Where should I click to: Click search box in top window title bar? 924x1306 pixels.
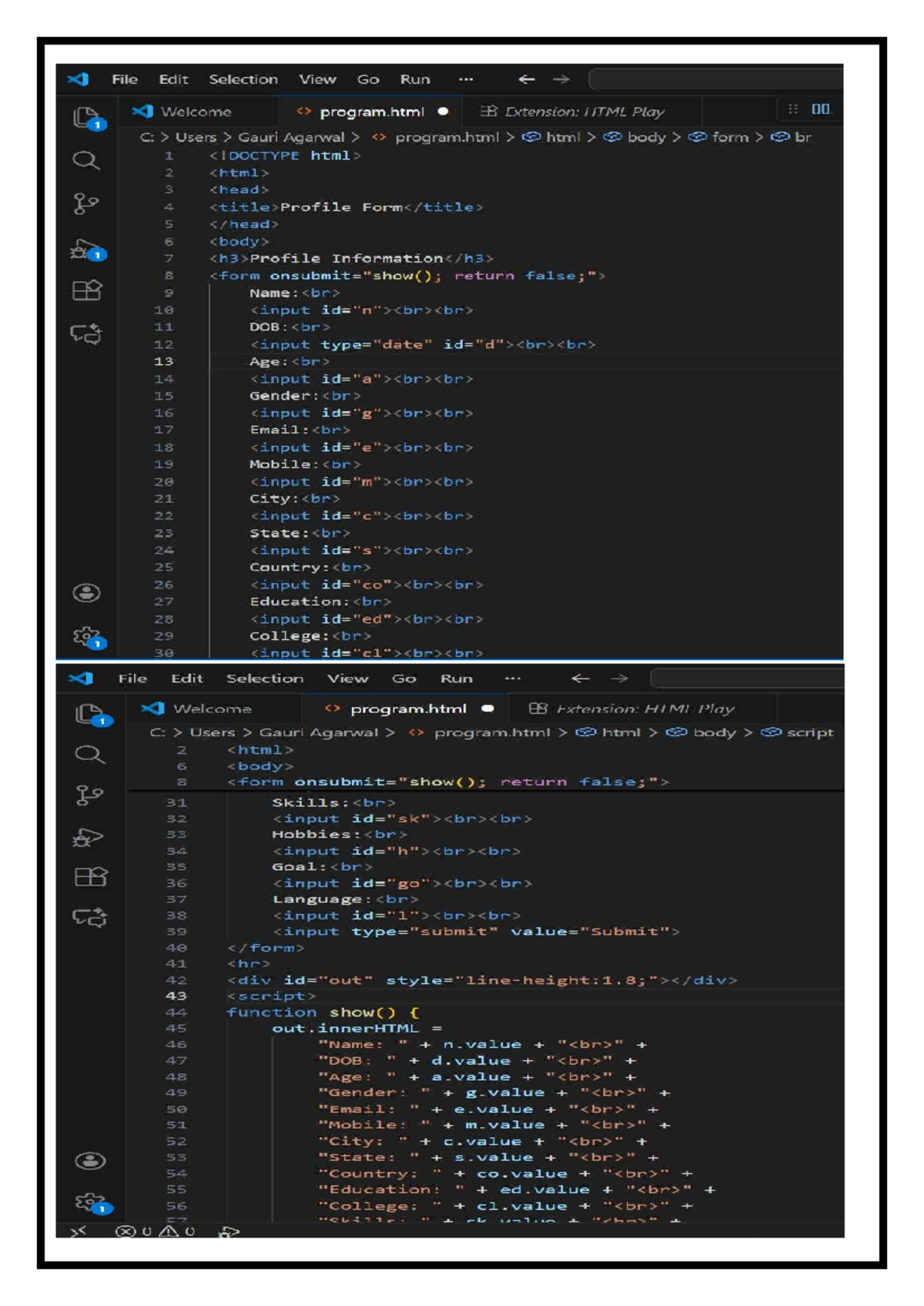[716, 79]
